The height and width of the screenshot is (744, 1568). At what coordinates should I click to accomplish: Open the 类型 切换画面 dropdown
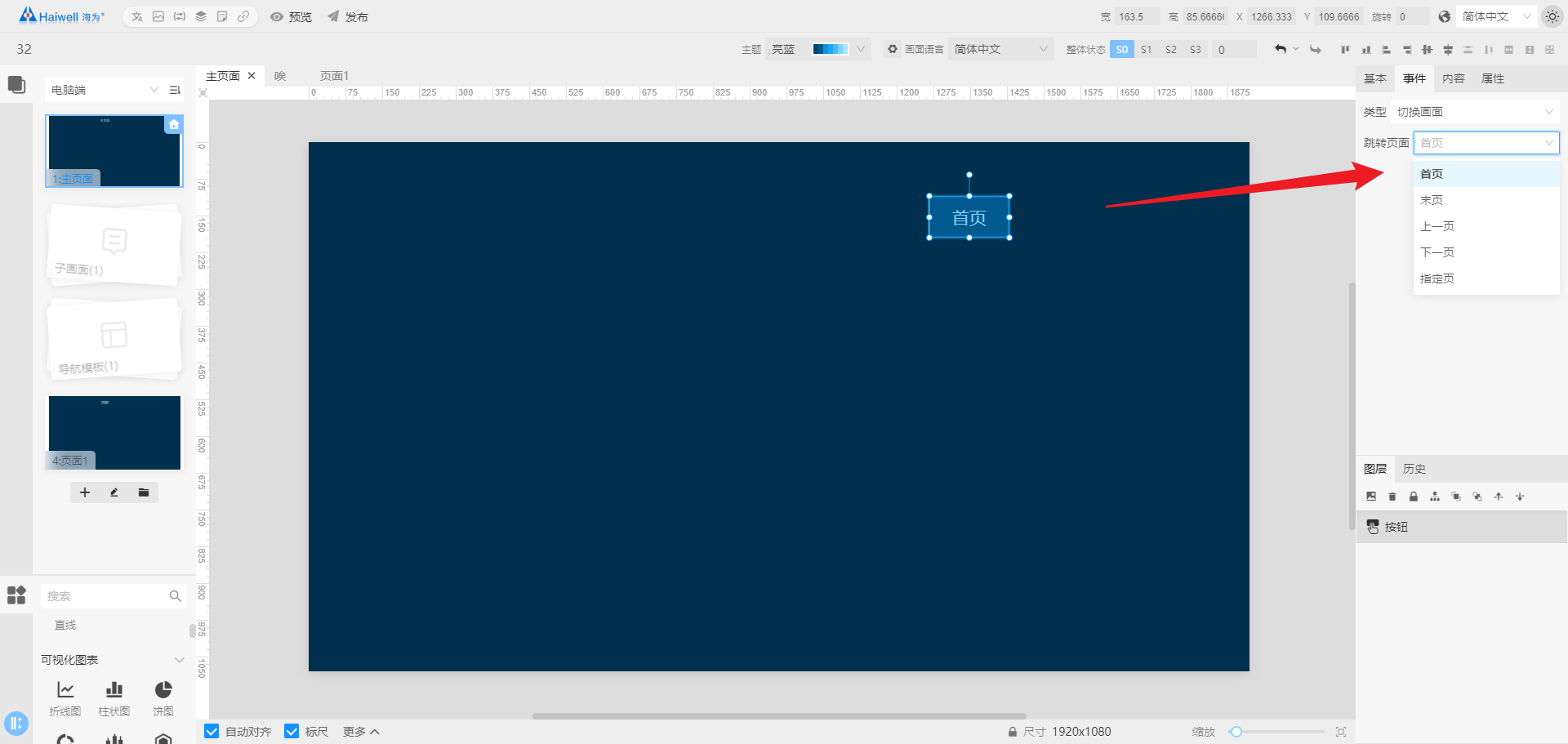1475,112
